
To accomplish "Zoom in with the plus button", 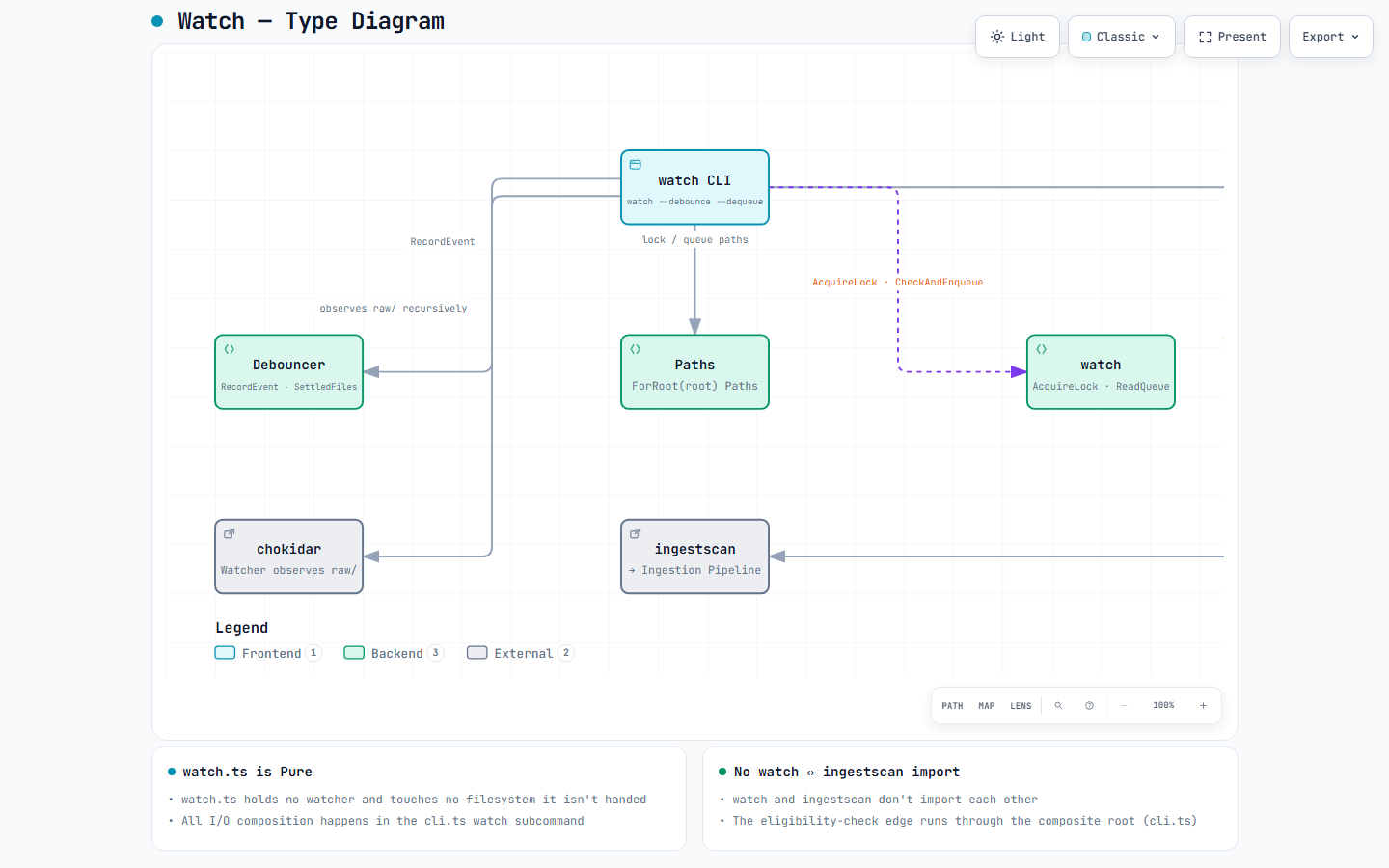I will point(1203,706).
